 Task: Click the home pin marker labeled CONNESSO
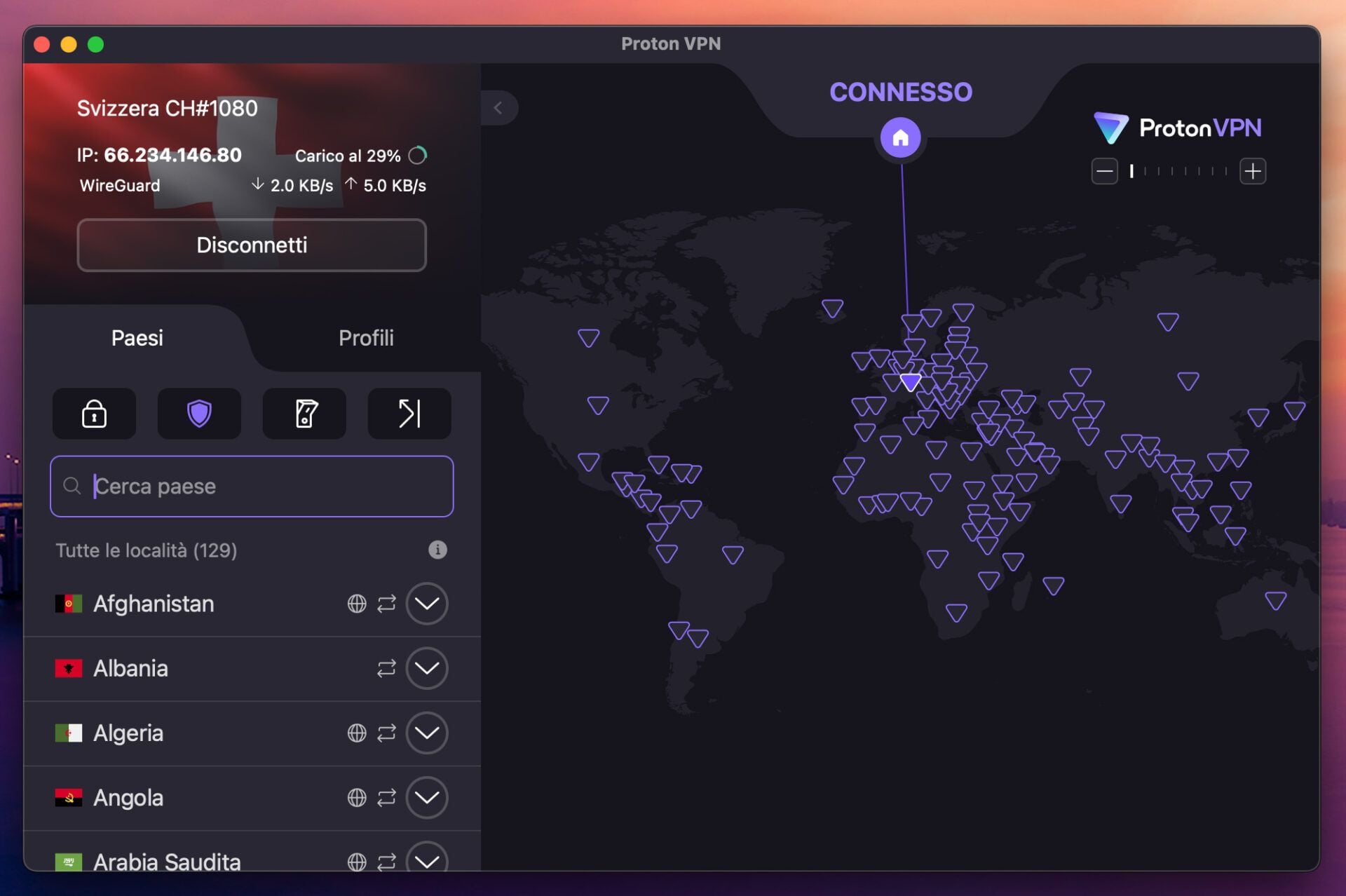901,137
